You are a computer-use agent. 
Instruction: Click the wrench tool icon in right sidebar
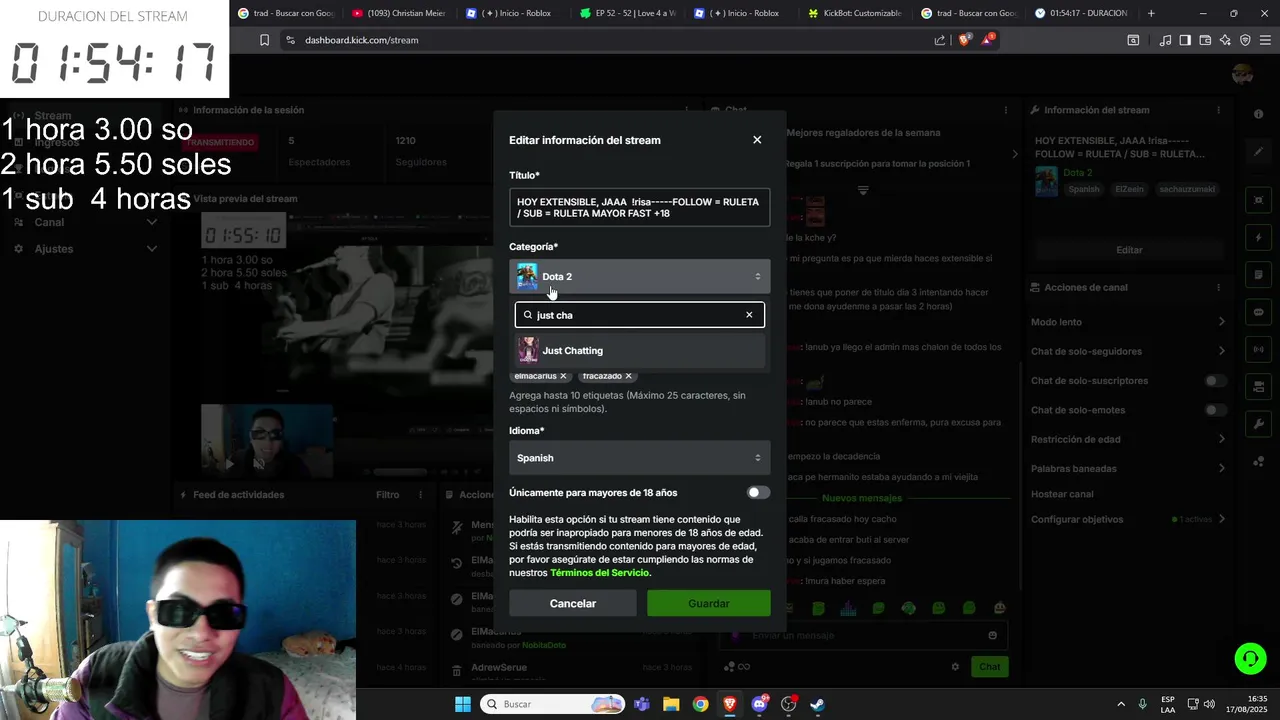(1258, 424)
